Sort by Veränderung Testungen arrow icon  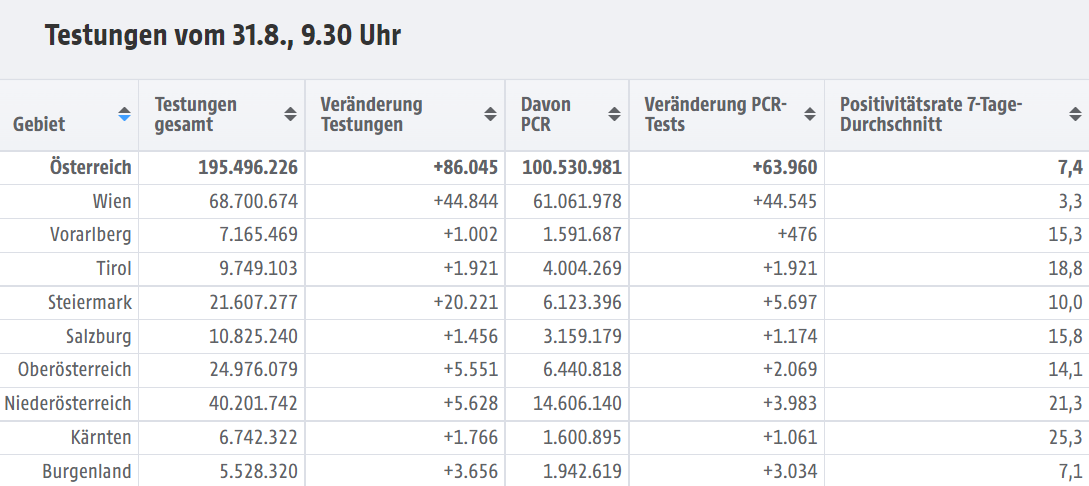(490, 115)
